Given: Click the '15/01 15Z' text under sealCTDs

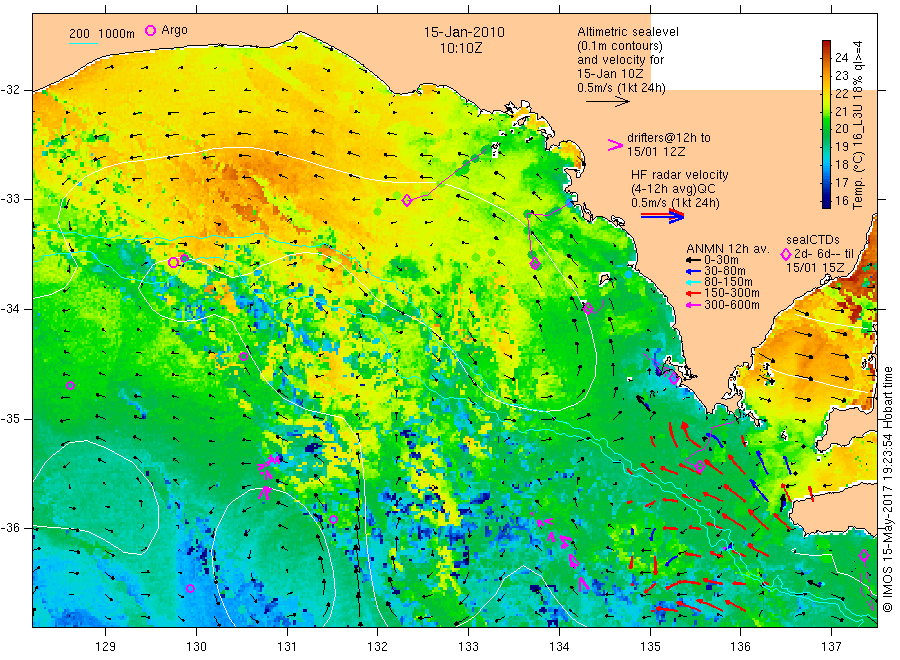Looking at the screenshot, I should [x=815, y=267].
